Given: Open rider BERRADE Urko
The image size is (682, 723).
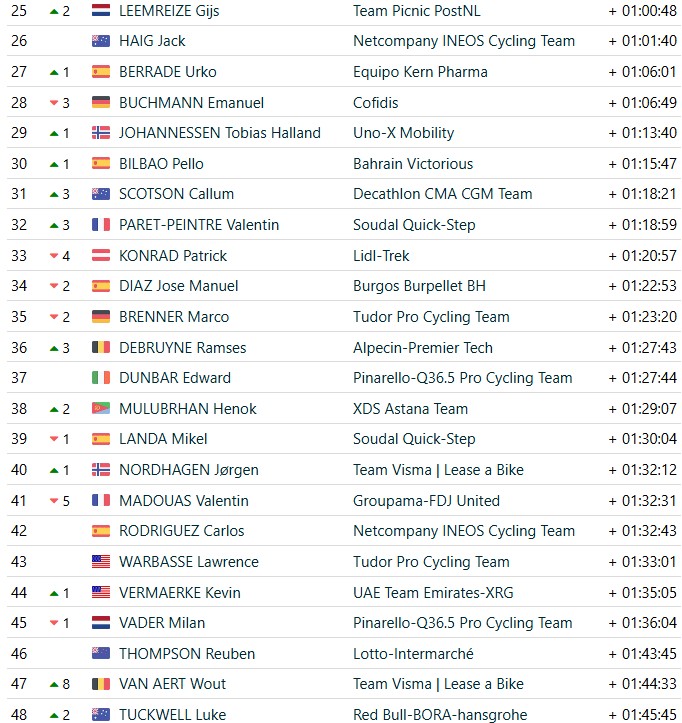Looking at the screenshot, I should (x=167, y=72).
